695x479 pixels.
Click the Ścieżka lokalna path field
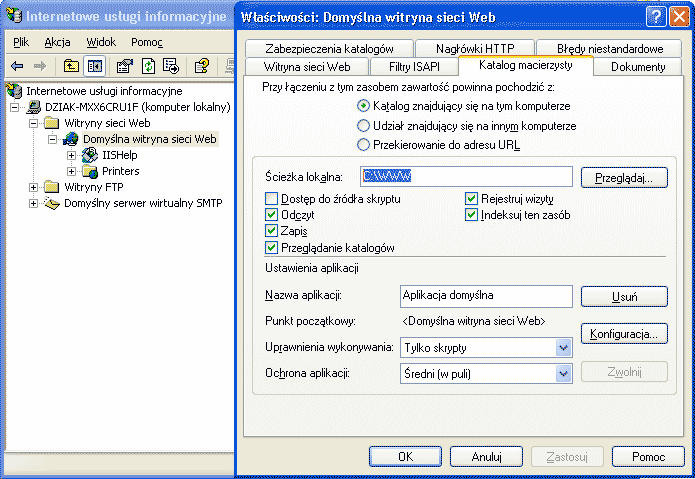tap(466, 176)
